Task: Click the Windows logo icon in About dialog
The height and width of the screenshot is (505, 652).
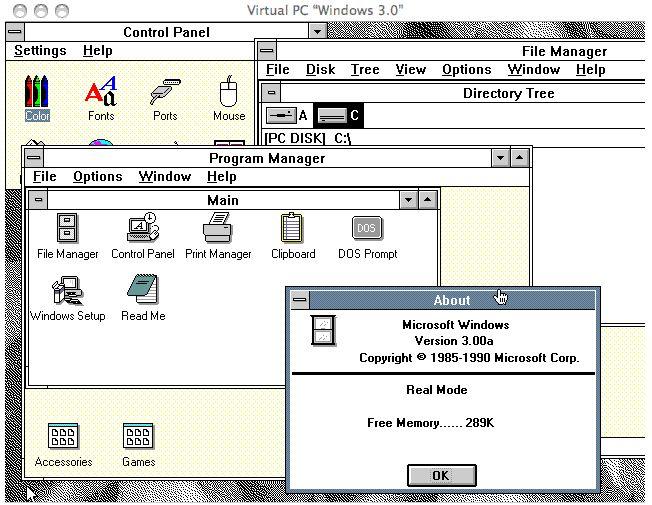Action: point(323,331)
